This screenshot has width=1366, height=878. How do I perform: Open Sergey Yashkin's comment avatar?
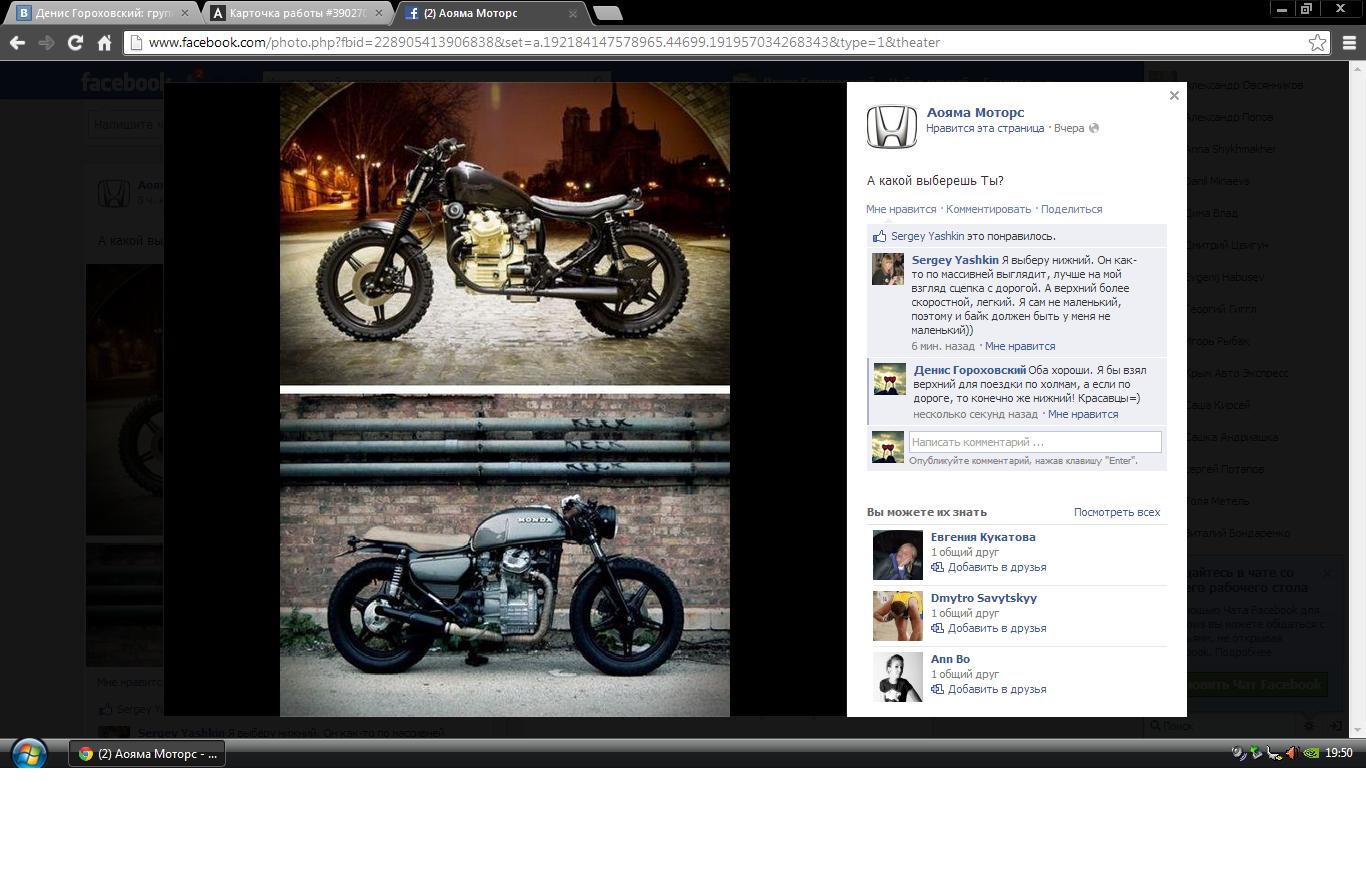888,269
